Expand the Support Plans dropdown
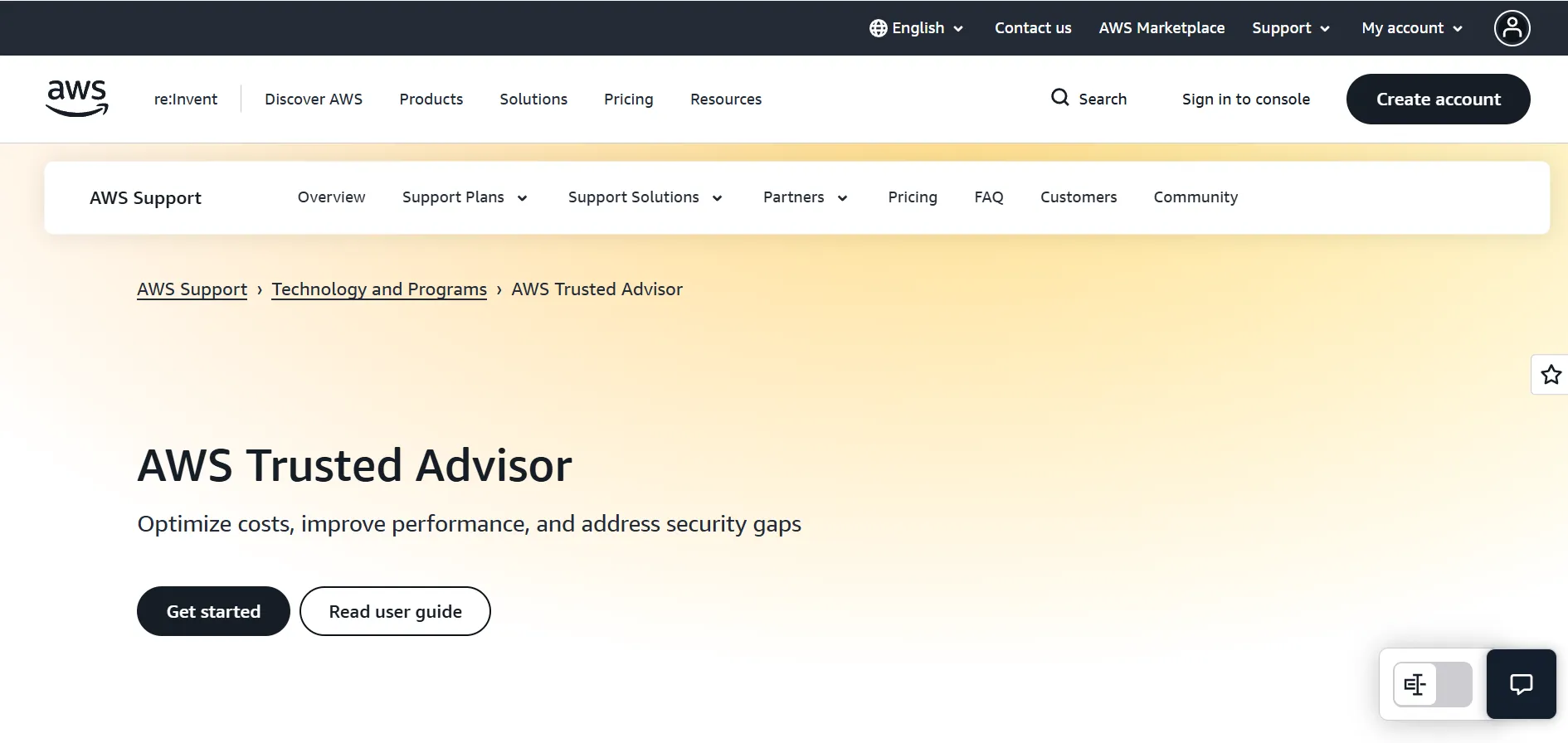 point(465,197)
